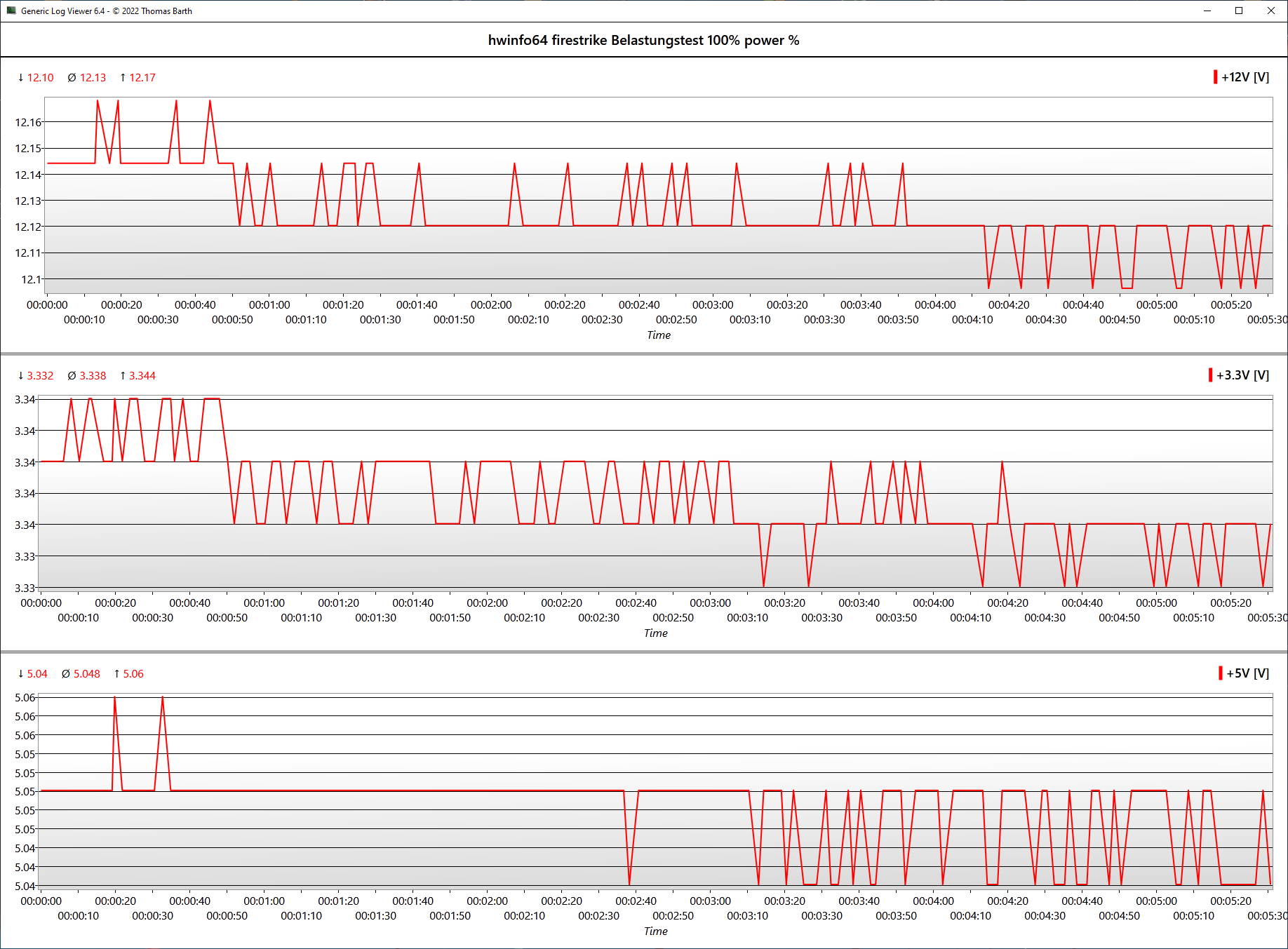
Task: Click the red +3.3V legend color marker
Action: pos(1210,375)
